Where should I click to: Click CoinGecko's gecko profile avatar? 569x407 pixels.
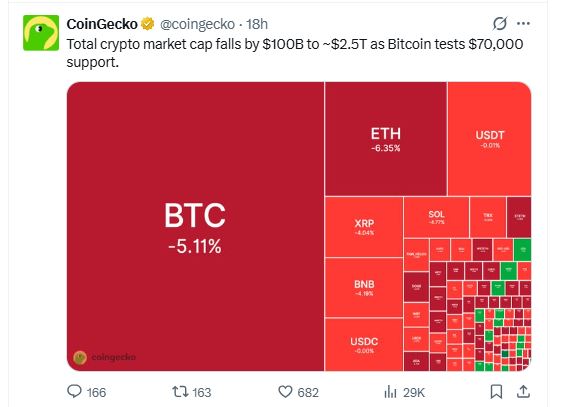pyautogui.click(x=41, y=33)
